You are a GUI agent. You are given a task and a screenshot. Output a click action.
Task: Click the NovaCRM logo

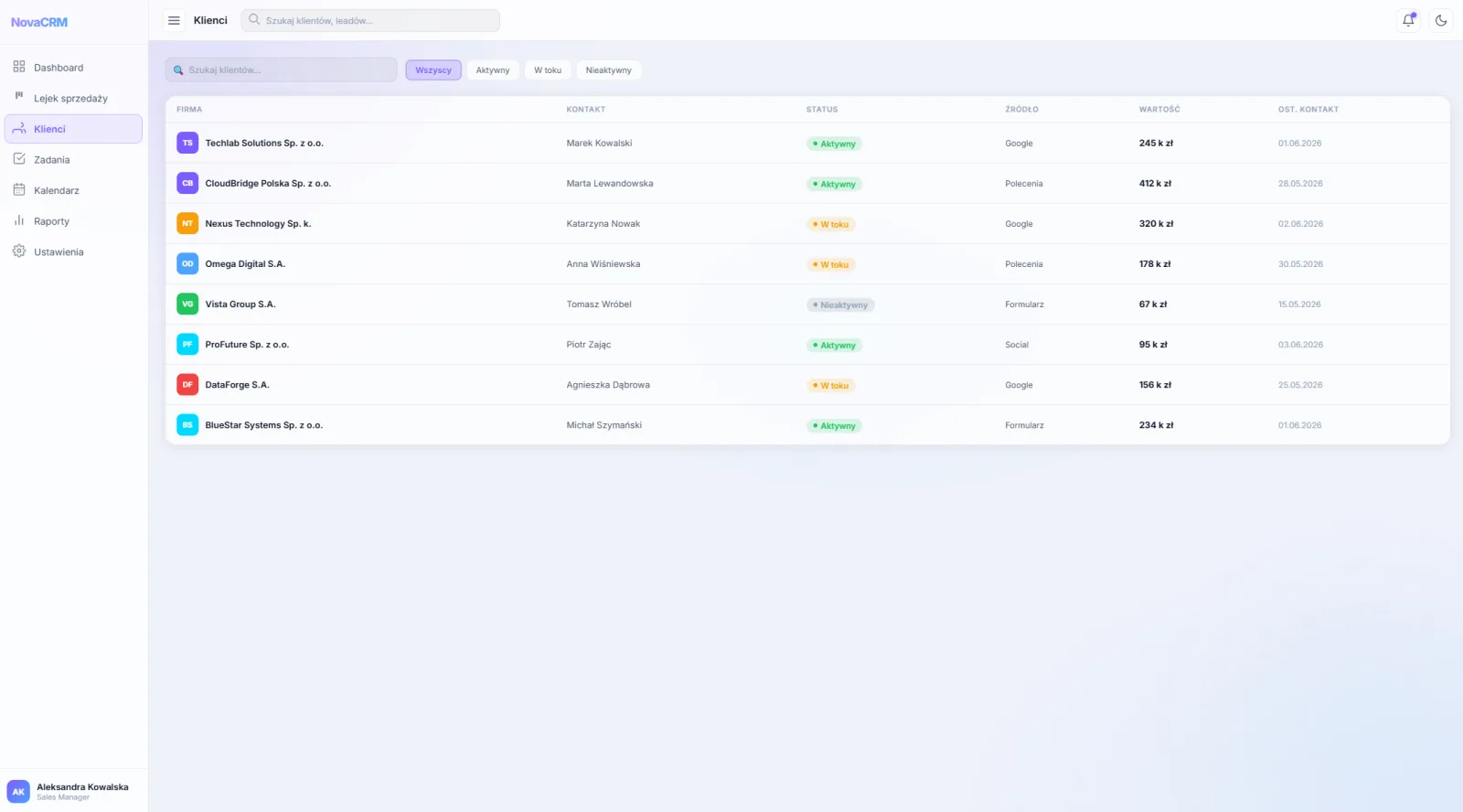click(39, 22)
